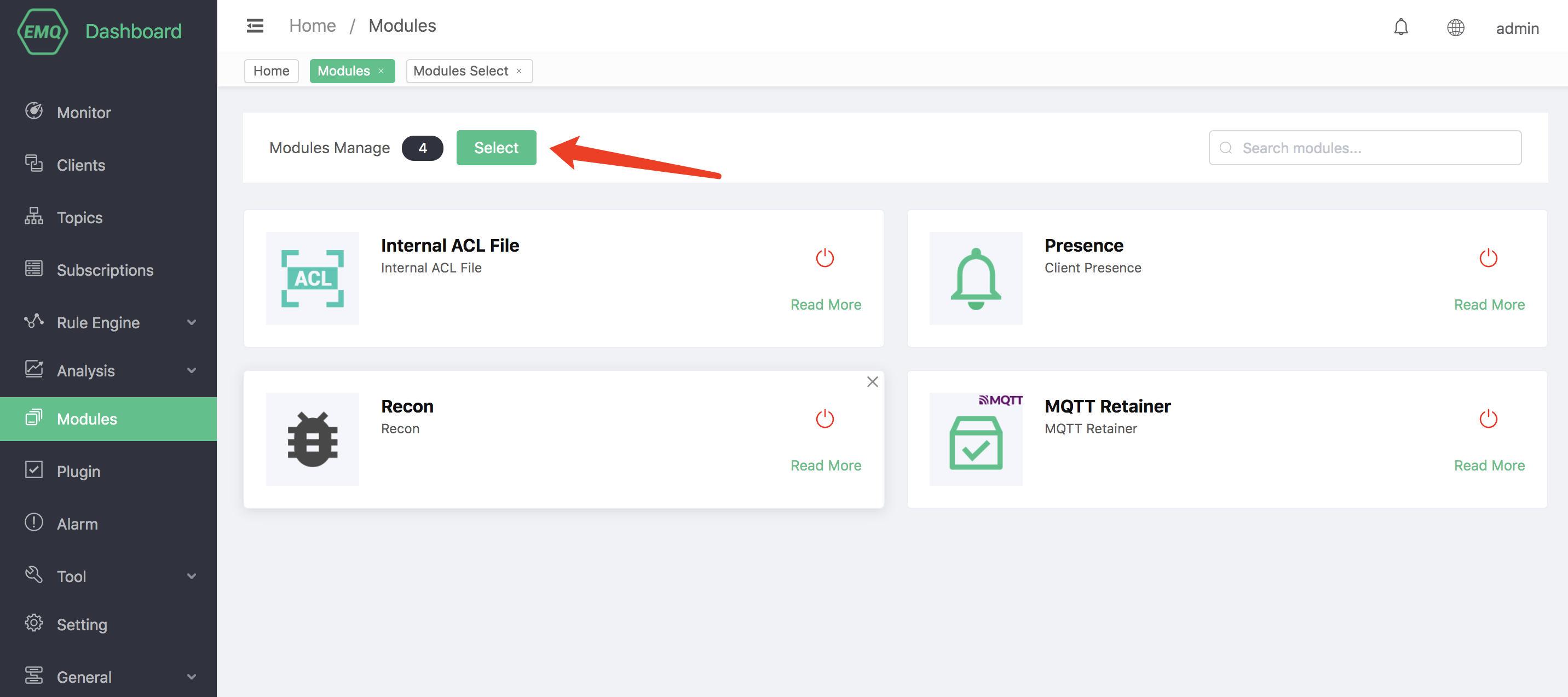Screen dimensions: 1568x697
Task: Click the Rule Engine sidebar icon
Action: [34, 321]
